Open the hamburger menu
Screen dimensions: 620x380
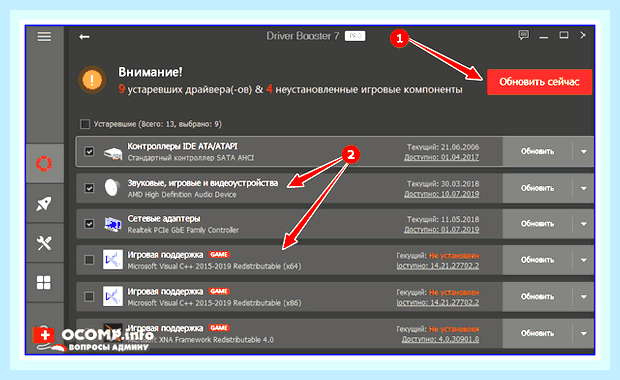pos(44,36)
